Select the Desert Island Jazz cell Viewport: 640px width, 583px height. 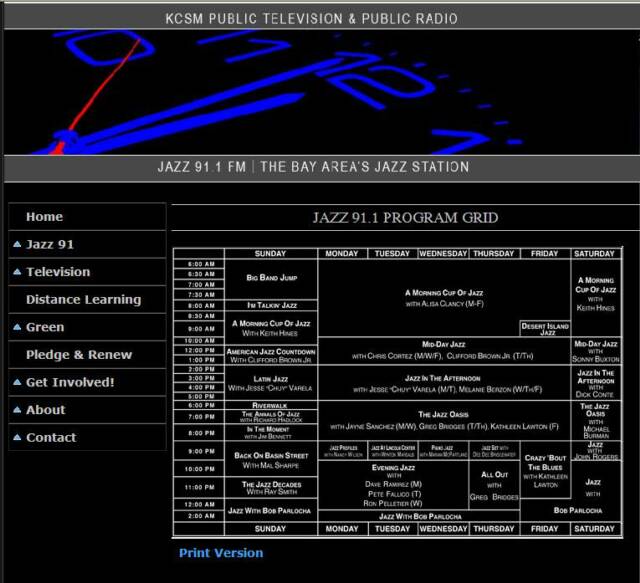[545, 329]
